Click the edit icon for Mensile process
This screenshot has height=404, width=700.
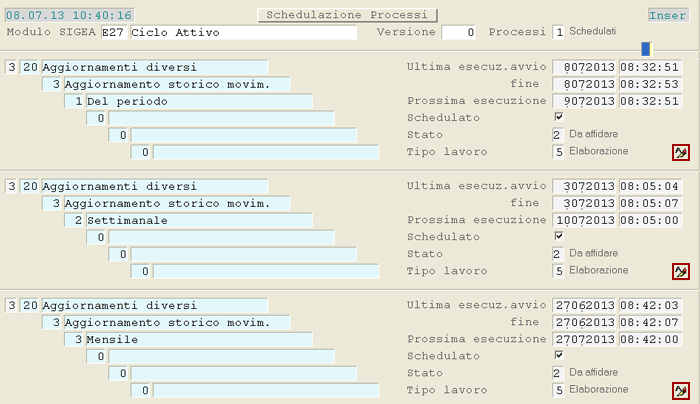click(x=681, y=390)
